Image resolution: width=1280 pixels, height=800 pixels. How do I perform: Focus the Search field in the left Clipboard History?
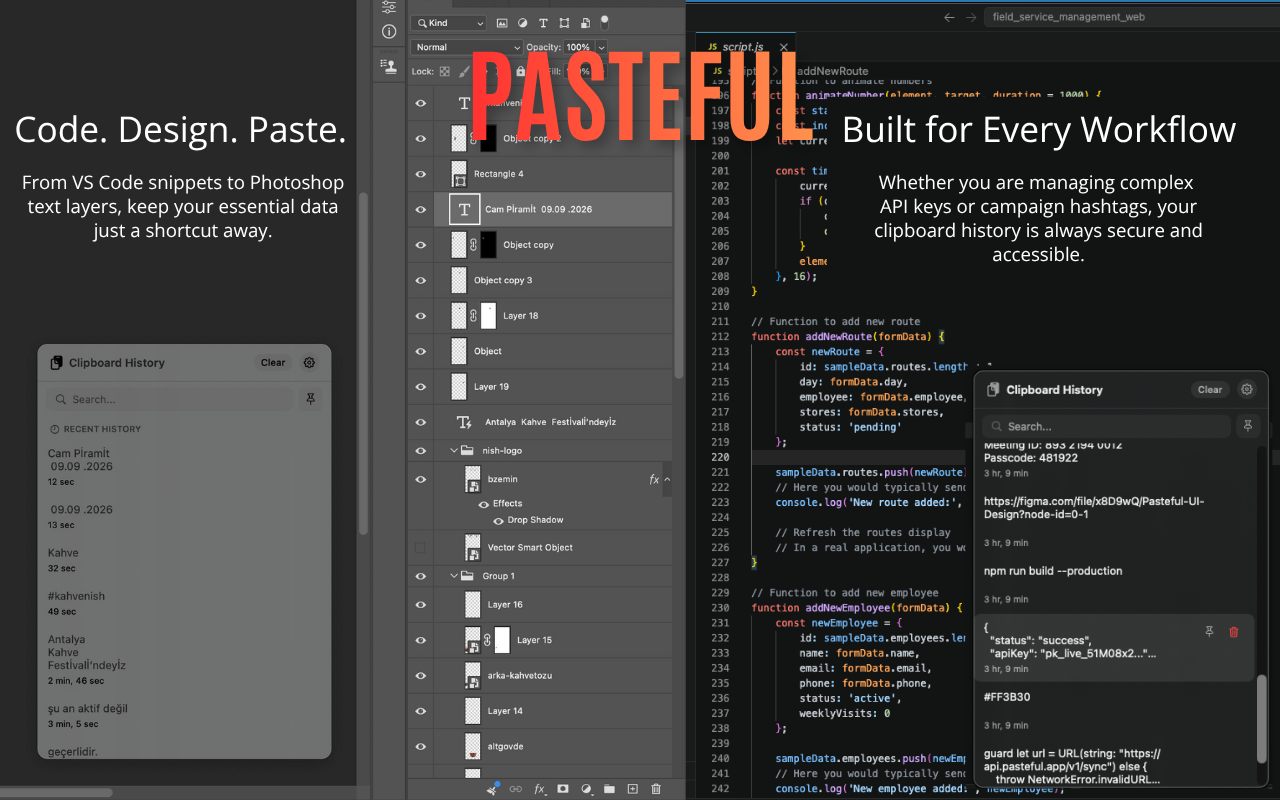[x=169, y=399]
